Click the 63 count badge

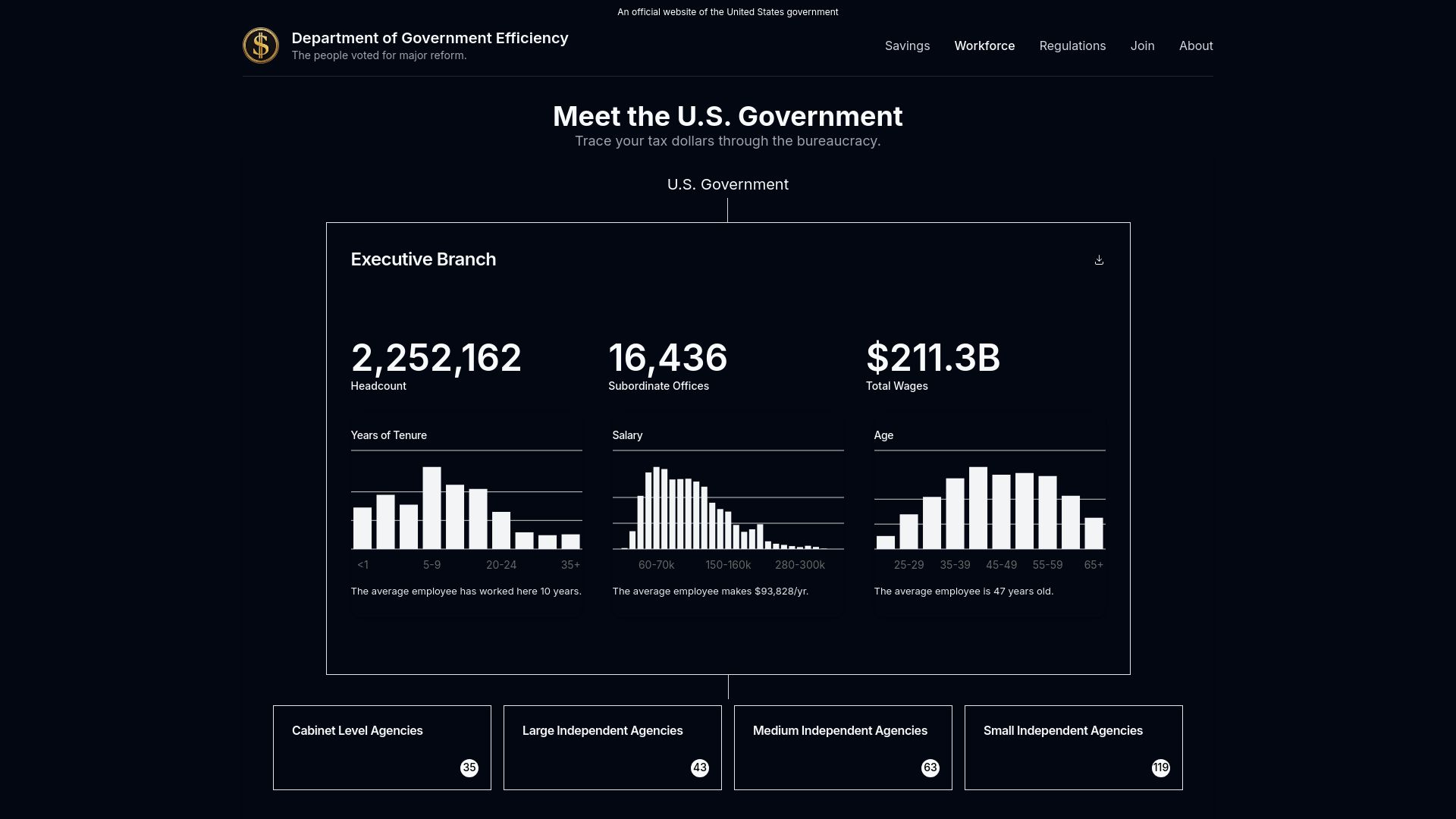point(930,768)
